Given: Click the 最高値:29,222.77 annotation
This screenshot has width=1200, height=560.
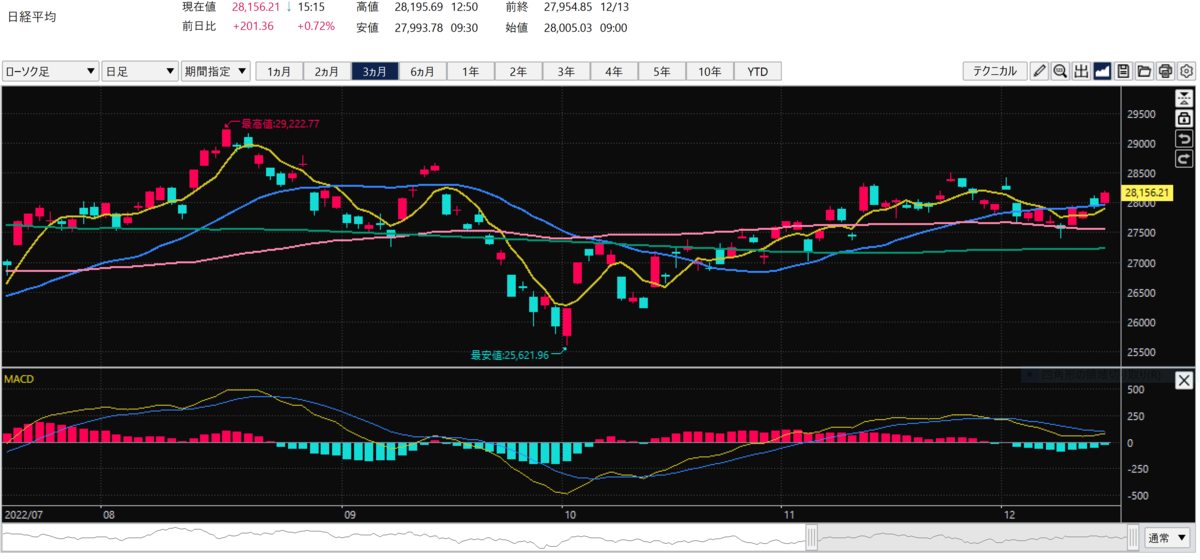Looking at the screenshot, I should (279, 123).
